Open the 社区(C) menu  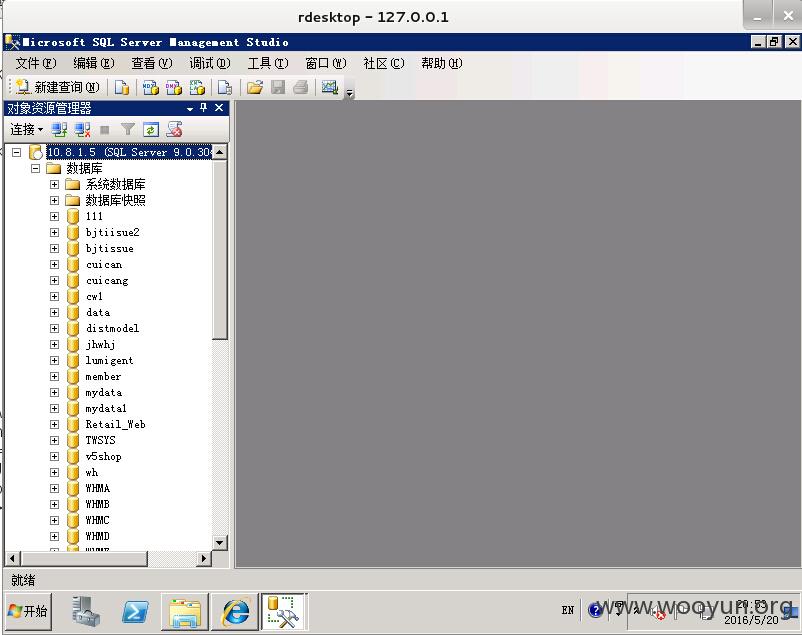point(384,63)
